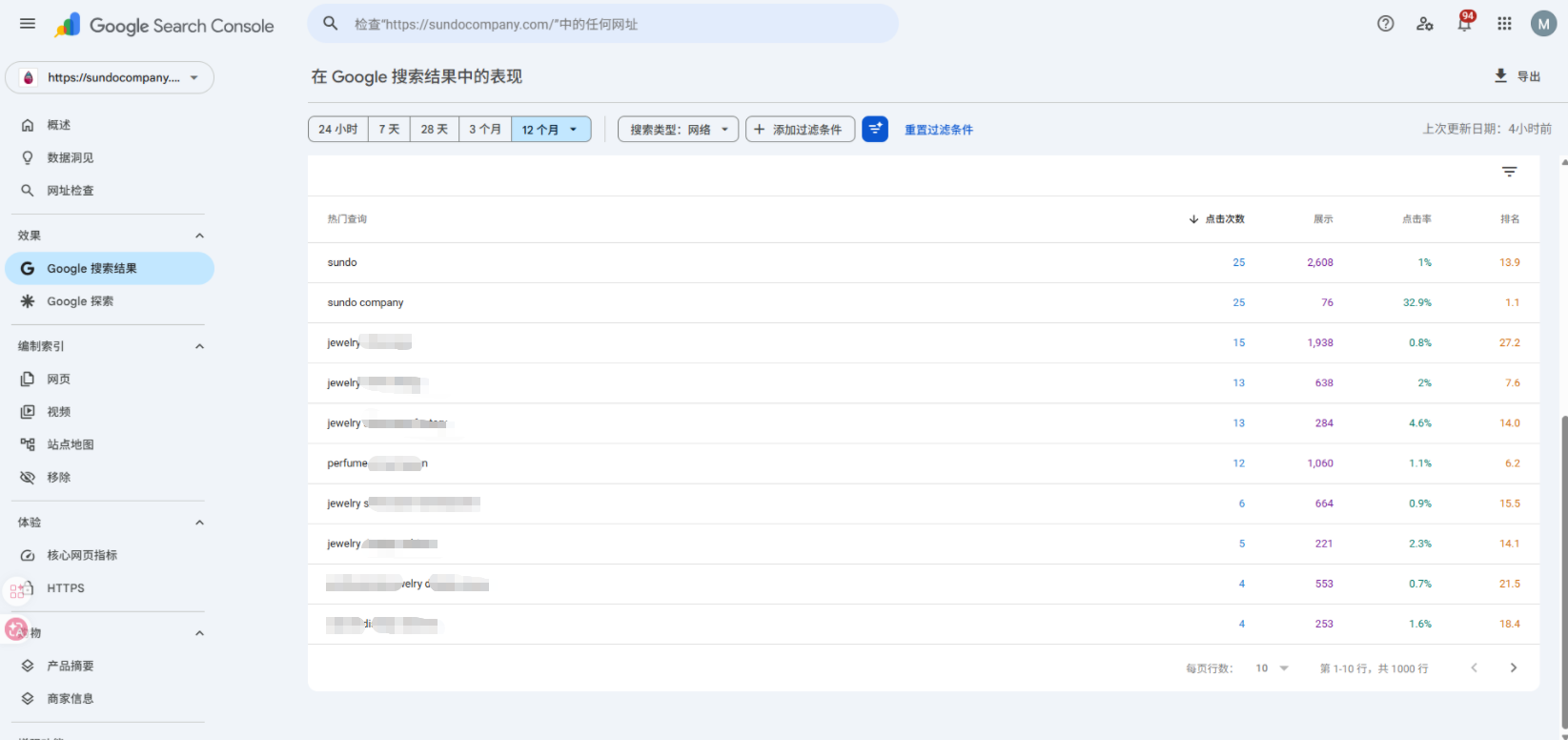Sort by the 点击次数 column header

tap(1217, 219)
